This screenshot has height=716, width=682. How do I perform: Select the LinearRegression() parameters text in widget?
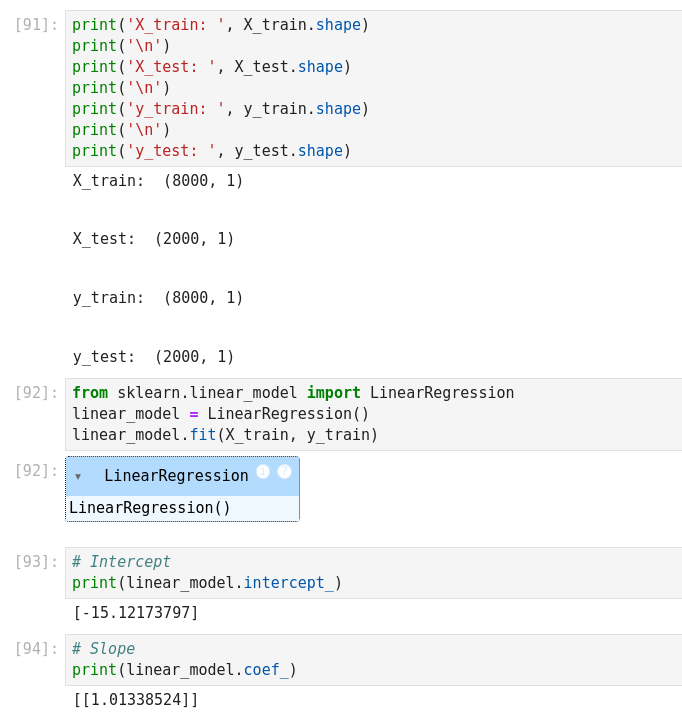(150, 508)
